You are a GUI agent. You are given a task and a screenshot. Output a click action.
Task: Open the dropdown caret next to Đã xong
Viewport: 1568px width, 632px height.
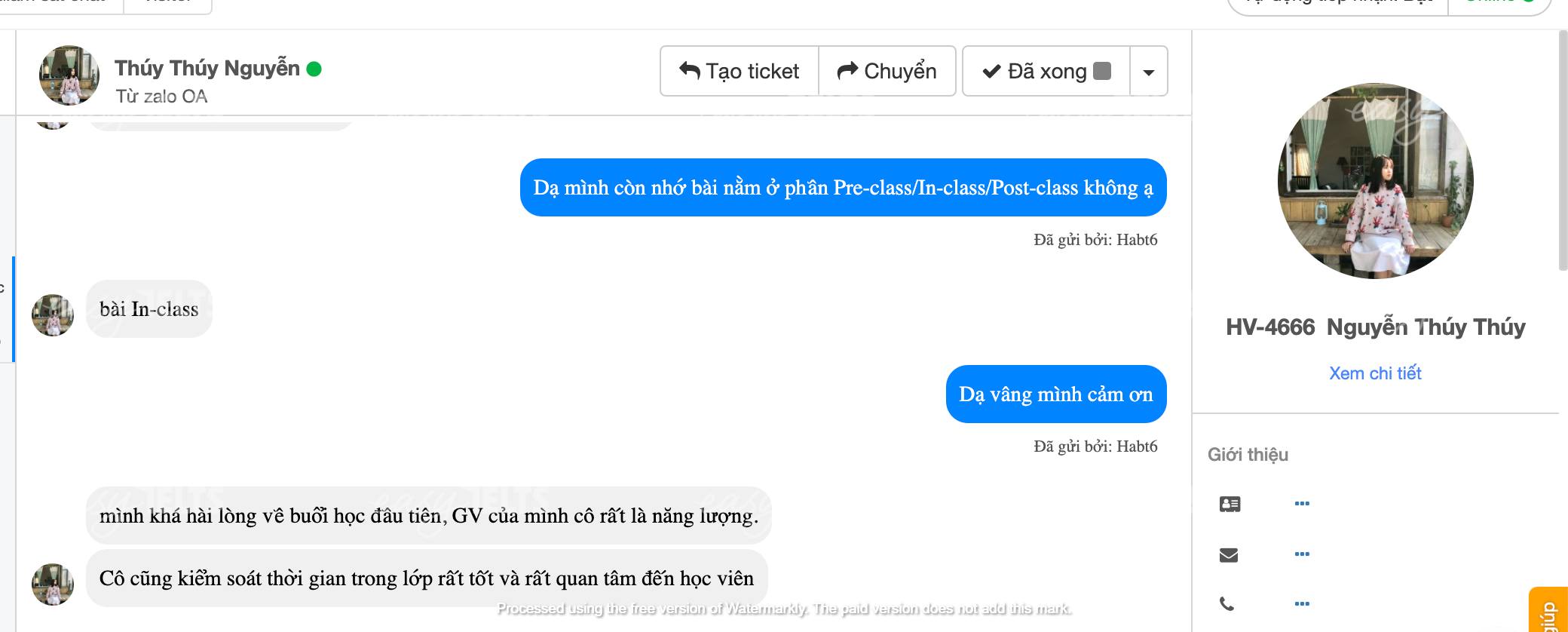pyautogui.click(x=1149, y=72)
